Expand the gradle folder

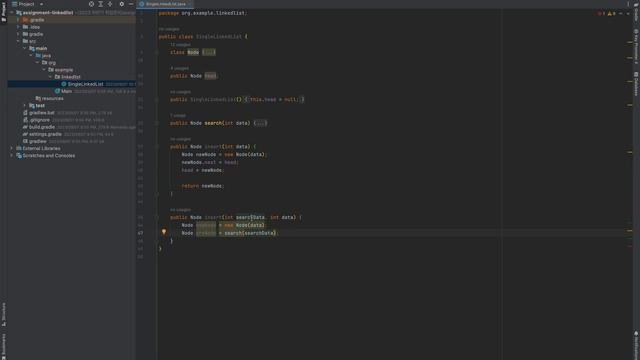18,34
